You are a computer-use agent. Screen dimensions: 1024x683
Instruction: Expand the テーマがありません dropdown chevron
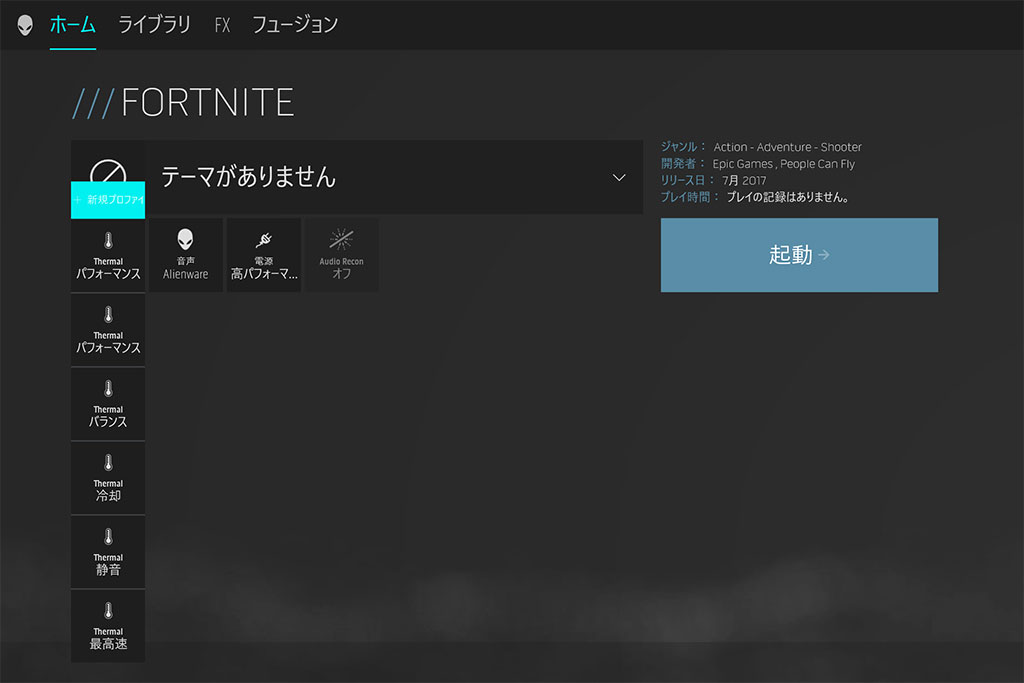pos(619,178)
